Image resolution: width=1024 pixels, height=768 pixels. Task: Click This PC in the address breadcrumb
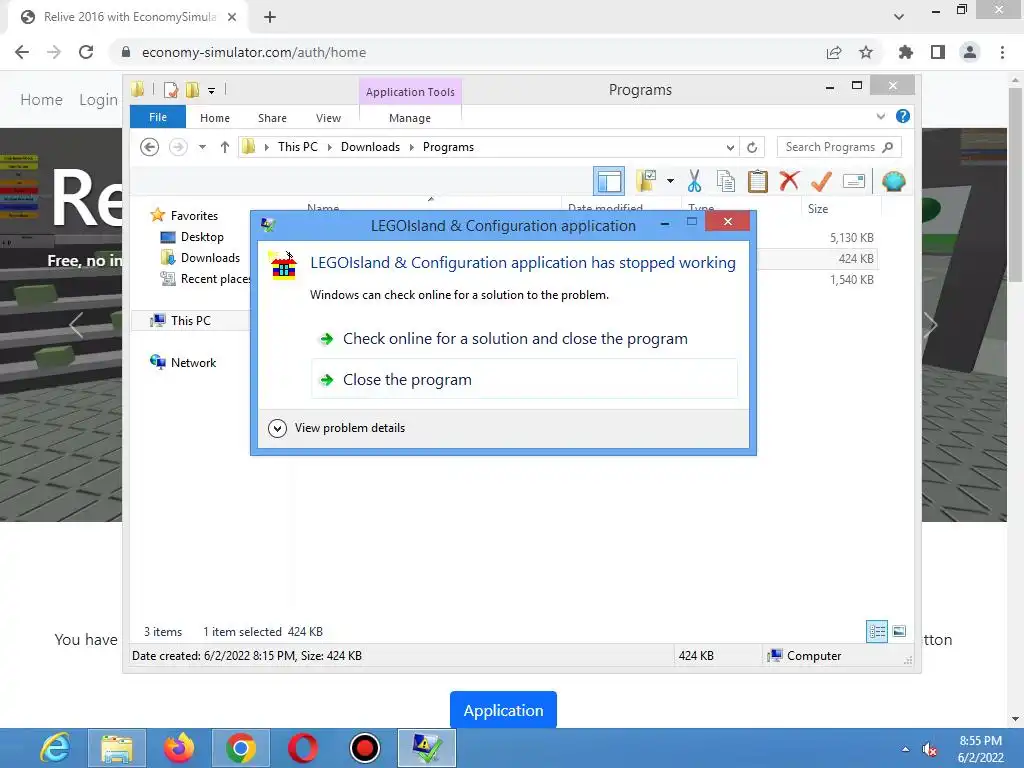(x=298, y=147)
